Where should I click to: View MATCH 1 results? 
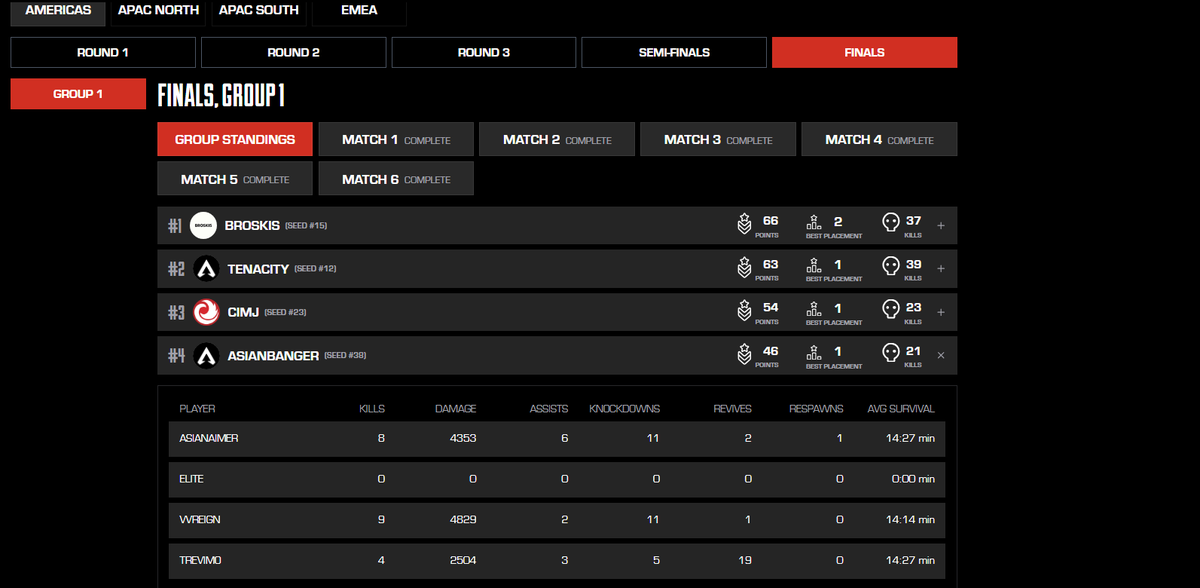pyautogui.click(x=396, y=139)
